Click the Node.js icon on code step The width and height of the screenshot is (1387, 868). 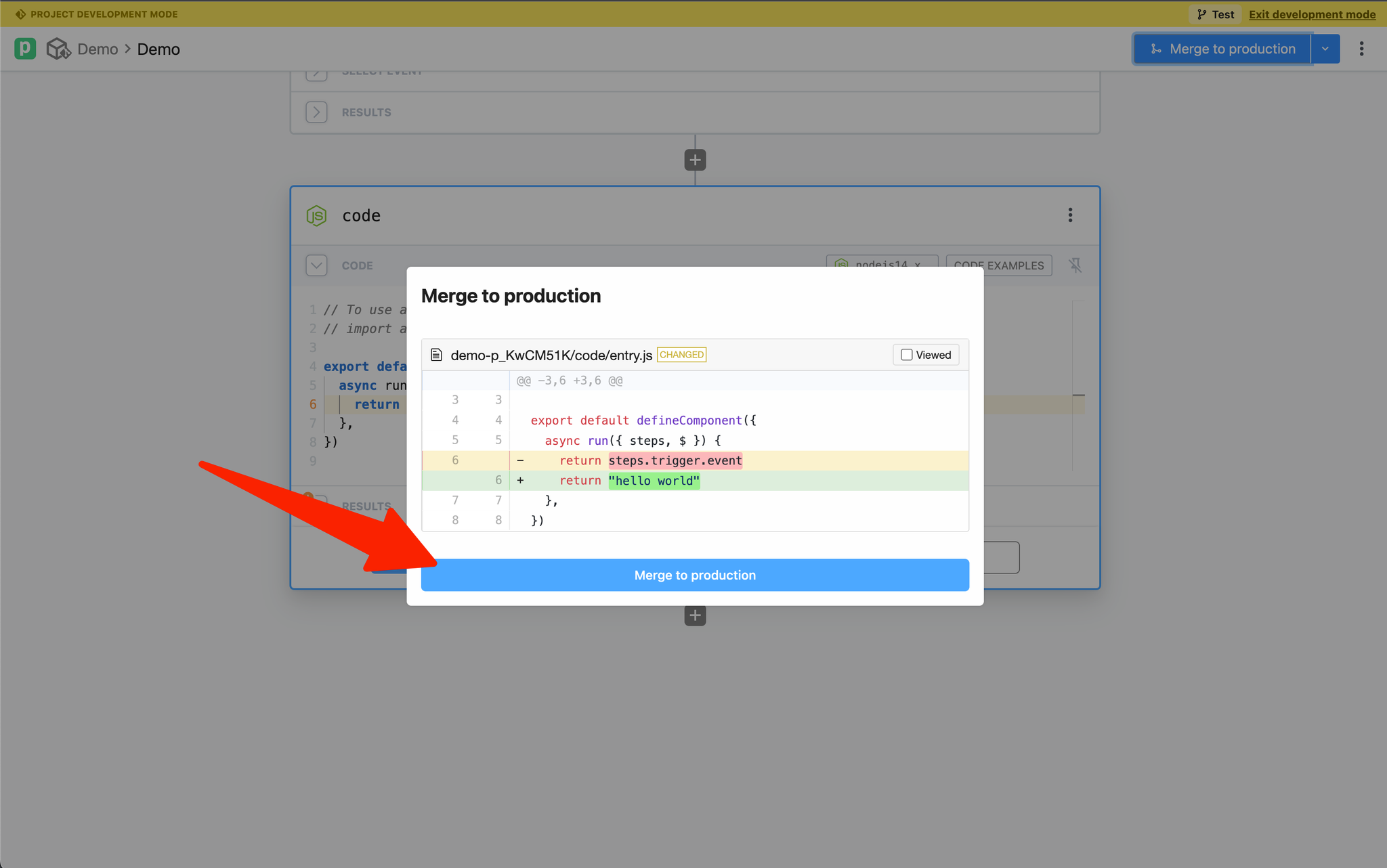point(316,215)
